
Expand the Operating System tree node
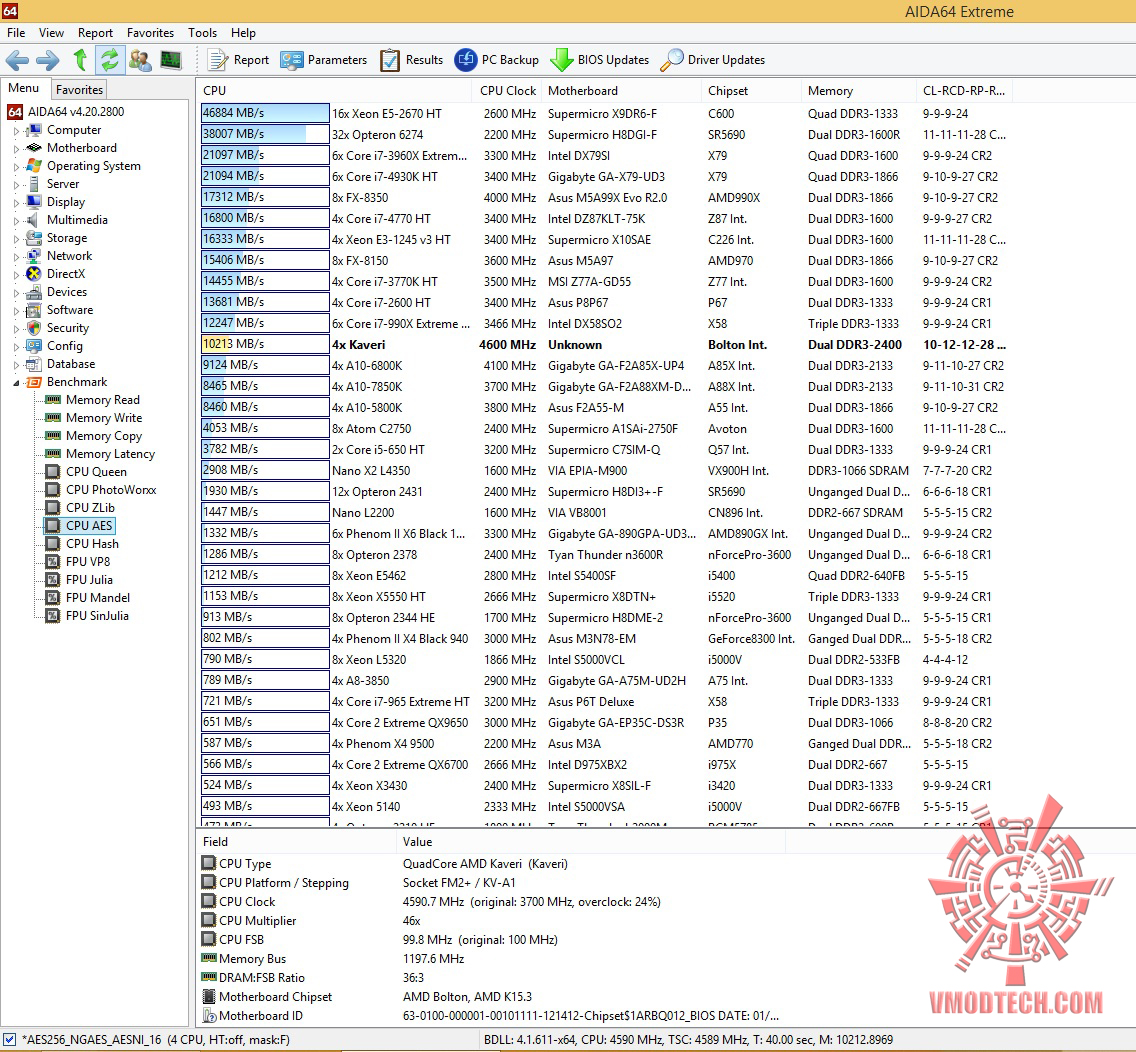pos(17,167)
